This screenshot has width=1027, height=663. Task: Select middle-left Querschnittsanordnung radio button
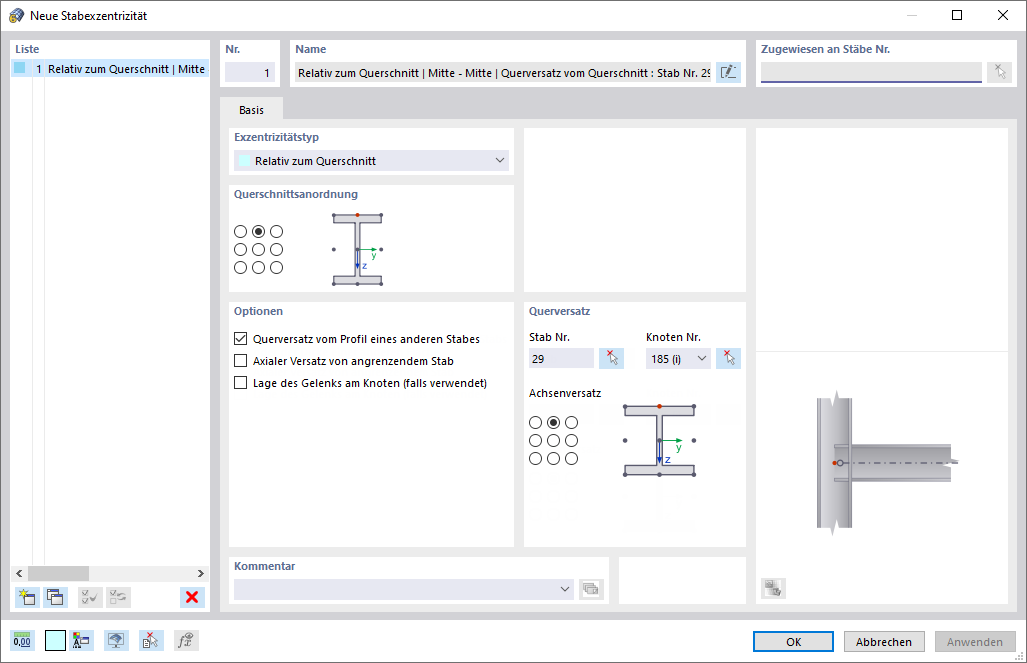coord(240,250)
